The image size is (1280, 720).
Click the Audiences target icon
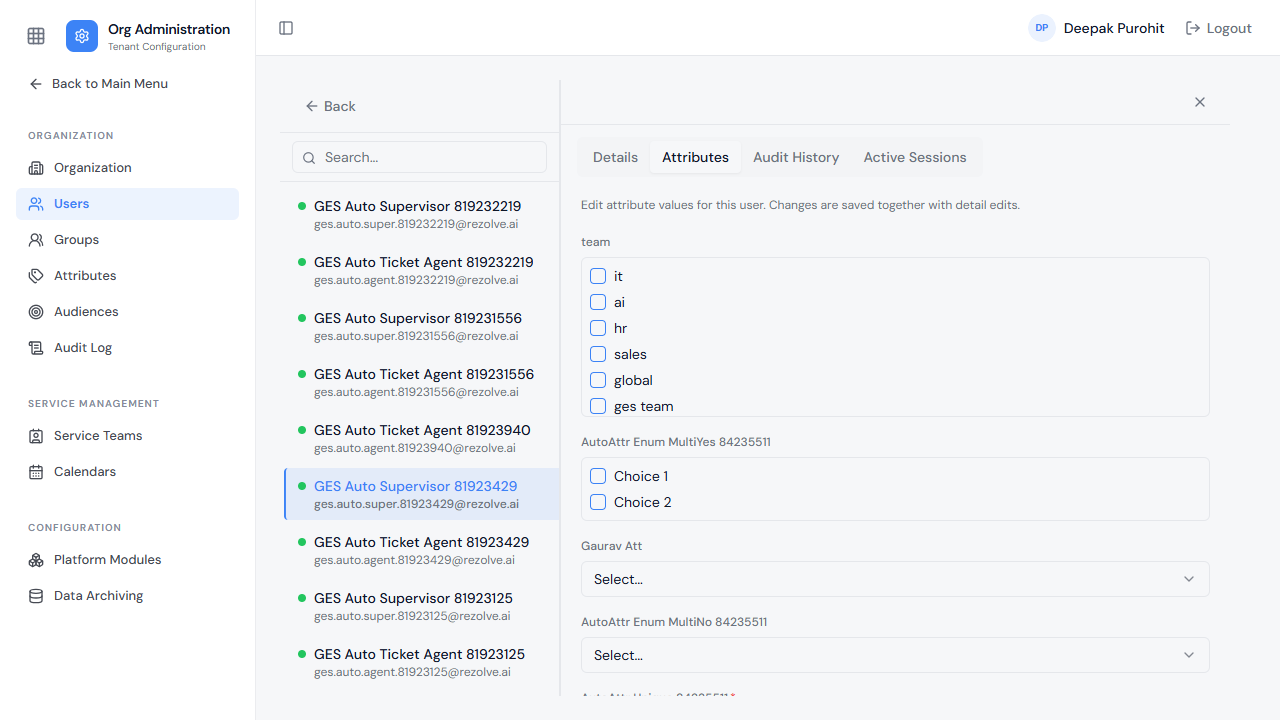[36, 312]
